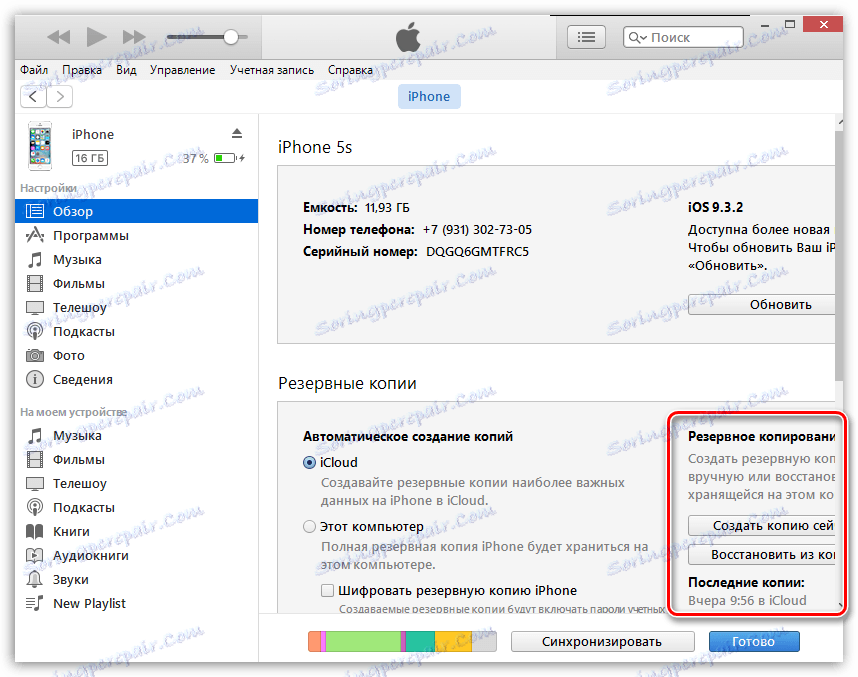This screenshot has height=677, width=858.
Task: Open Фильмы under На моем устройстве
Action: [x=136, y=460]
